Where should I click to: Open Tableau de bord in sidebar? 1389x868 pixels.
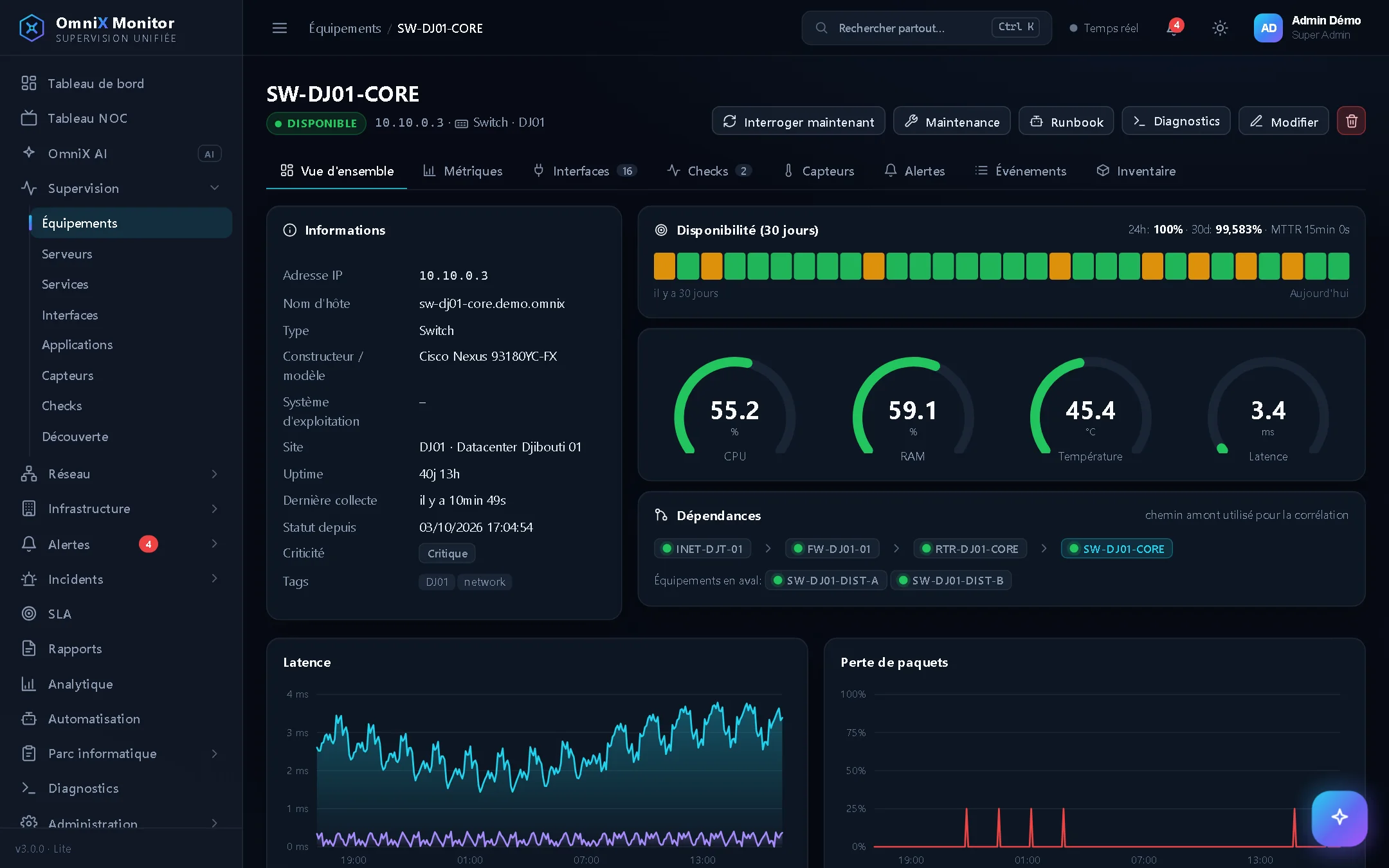coord(121,84)
